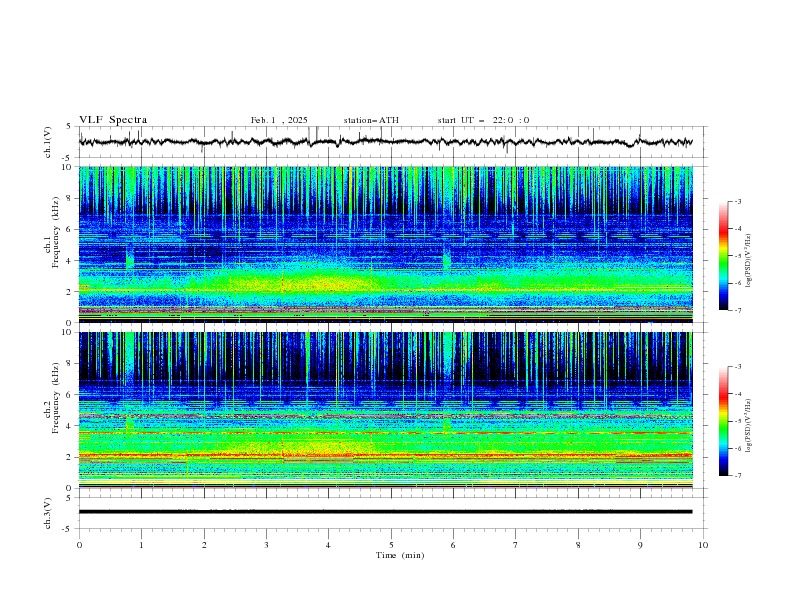Click the "-7" label on ch.2 colorbar

pyautogui.click(x=737, y=476)
